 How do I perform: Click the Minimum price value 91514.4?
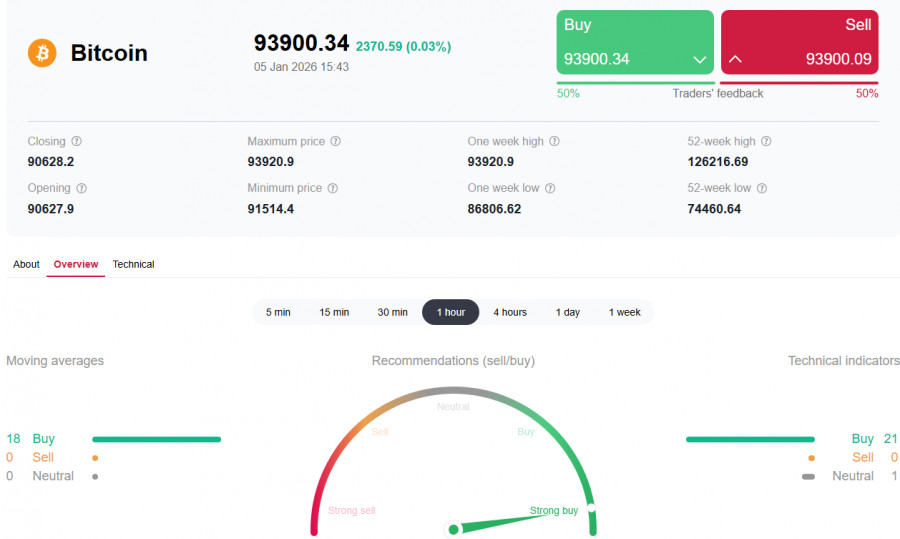pyautogui.click(x=270, y=209)
